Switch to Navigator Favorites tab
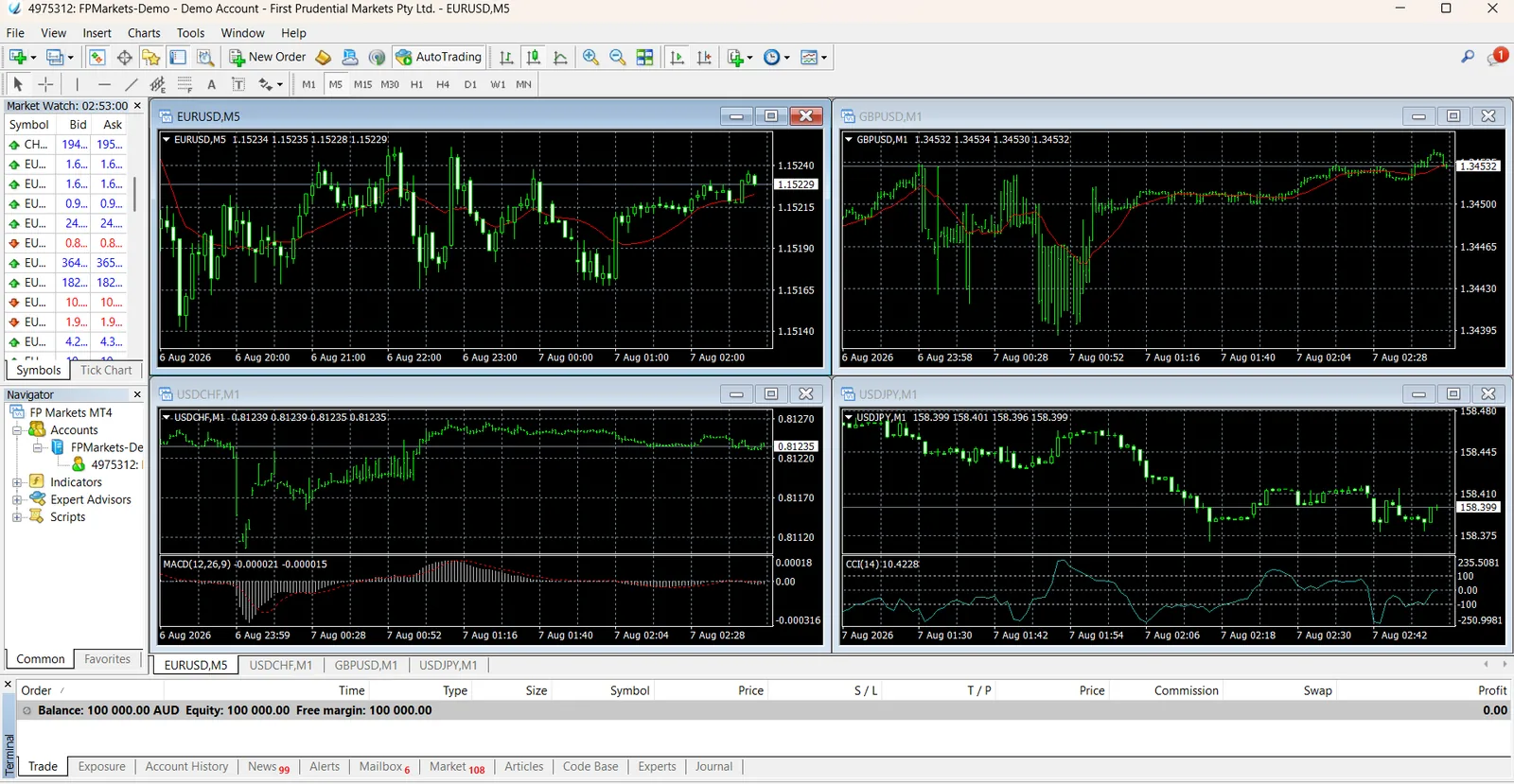The image size is (1514, 784). pyautogui.click(x=108, y=659)
